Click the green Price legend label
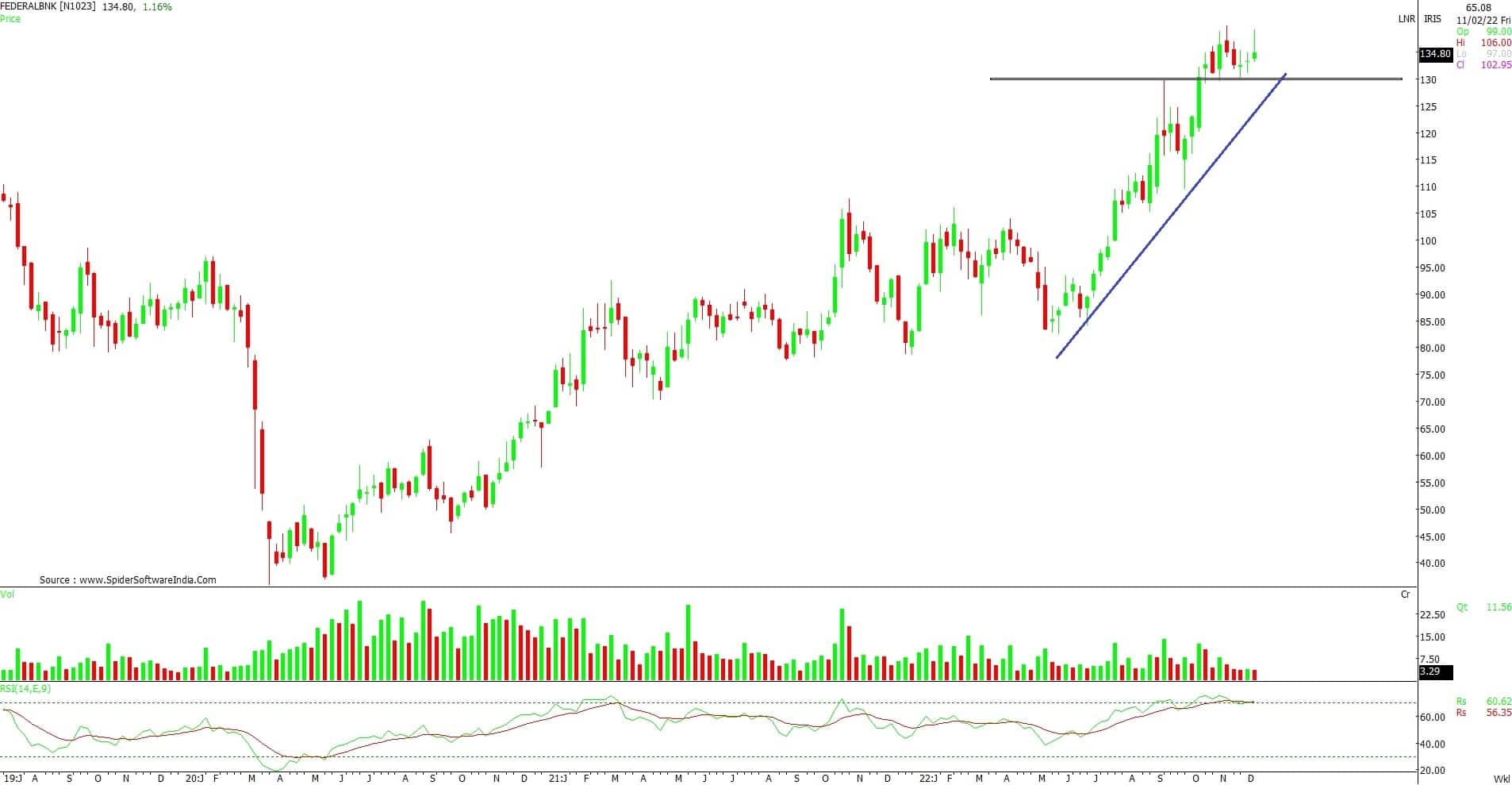The image size is (1512, 785). tap(10, 18)
